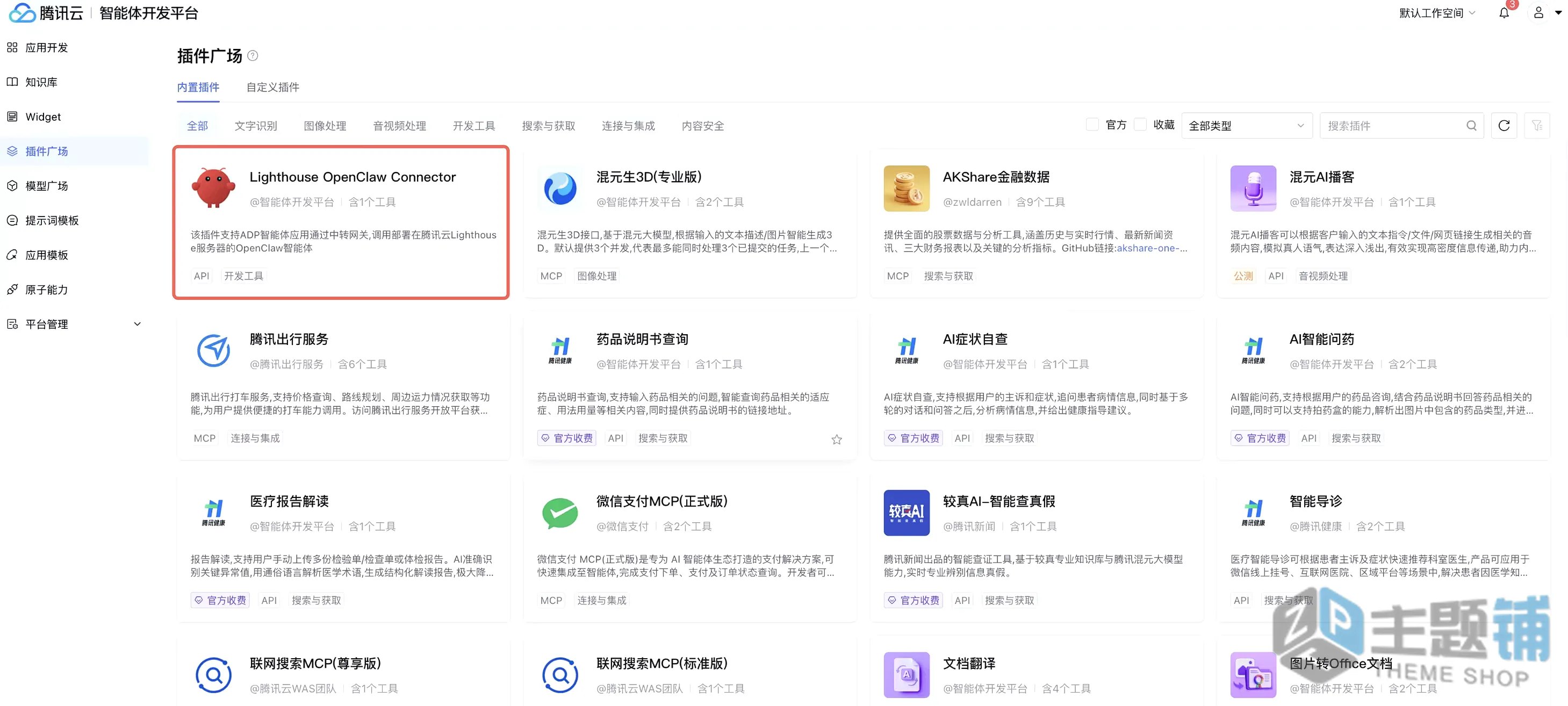The height and width of the screenshot is (706, 1568).
Task: Click the 微信支付MCP green check icon
Action: [x=559, y=513]
